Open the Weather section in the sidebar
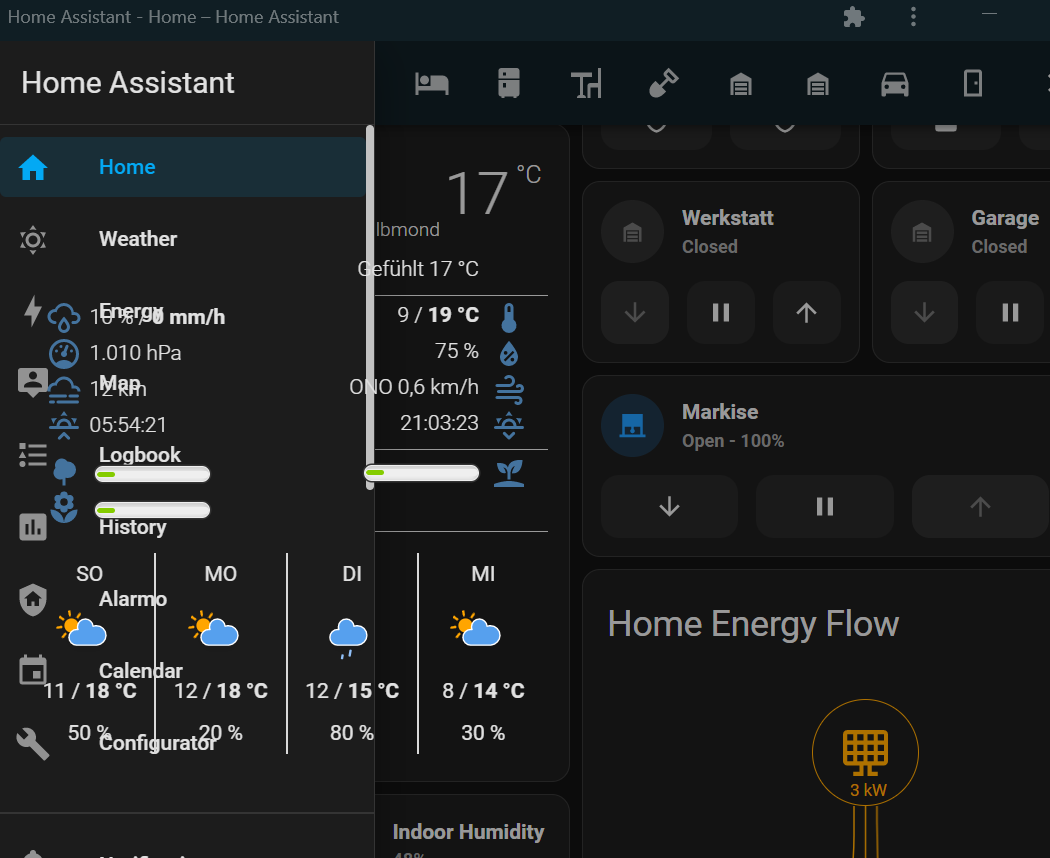The image size is (1050, 858). (137, 239)
